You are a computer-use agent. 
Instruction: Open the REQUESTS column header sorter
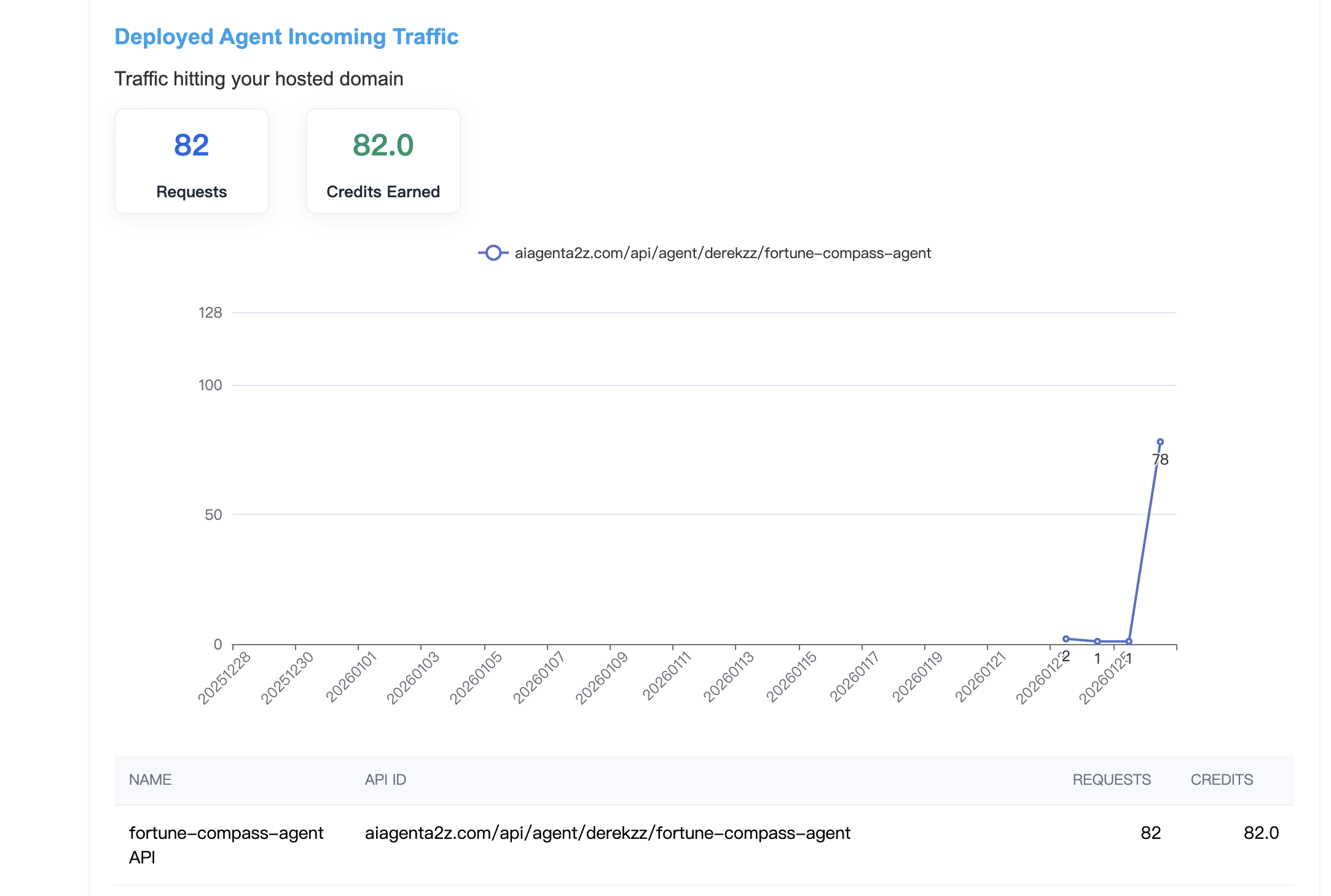(x=1112, y=779)
